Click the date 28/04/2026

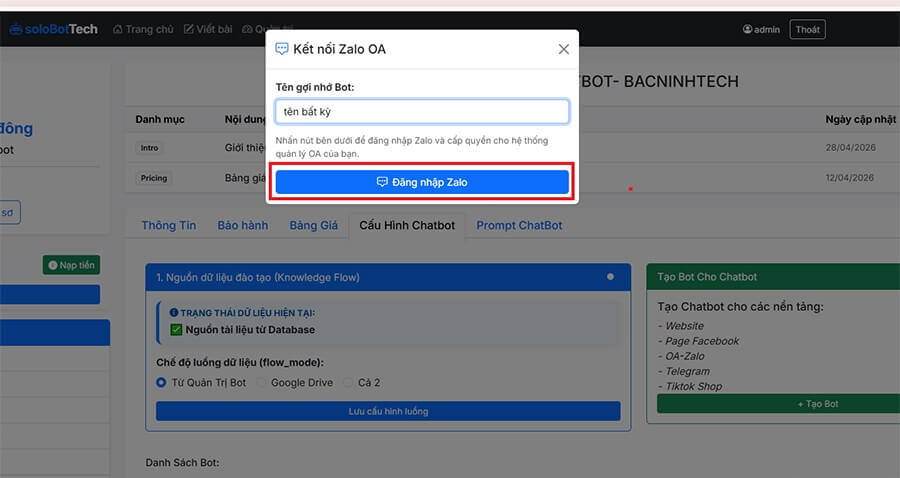tap(851, 147)
